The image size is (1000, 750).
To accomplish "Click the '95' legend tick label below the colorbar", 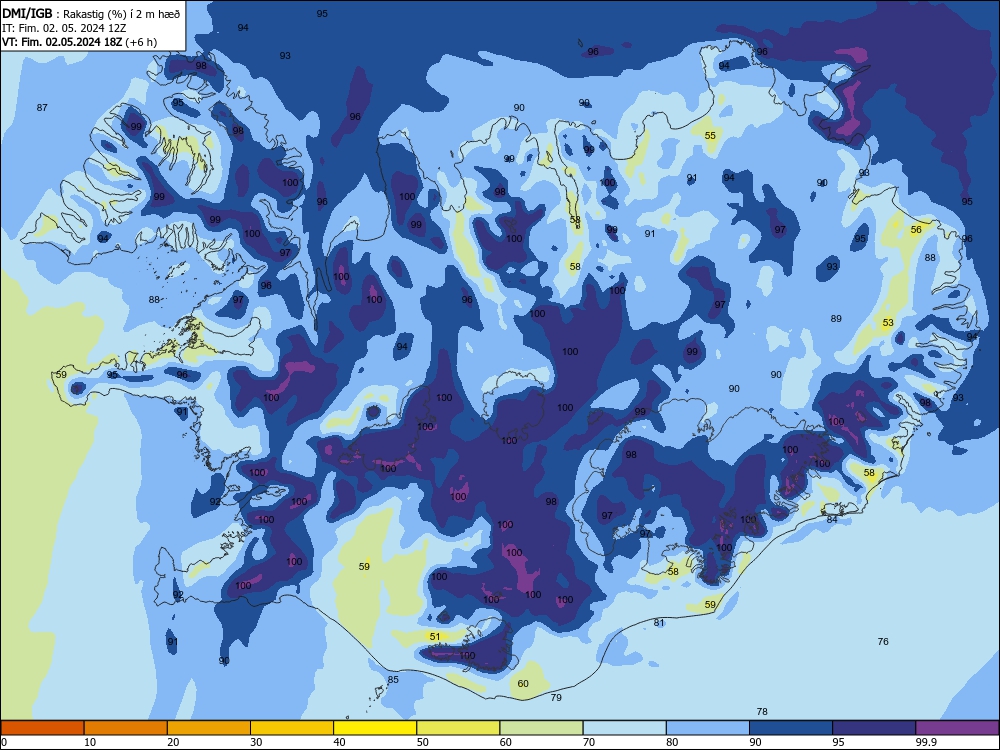I will click(838, 742).
